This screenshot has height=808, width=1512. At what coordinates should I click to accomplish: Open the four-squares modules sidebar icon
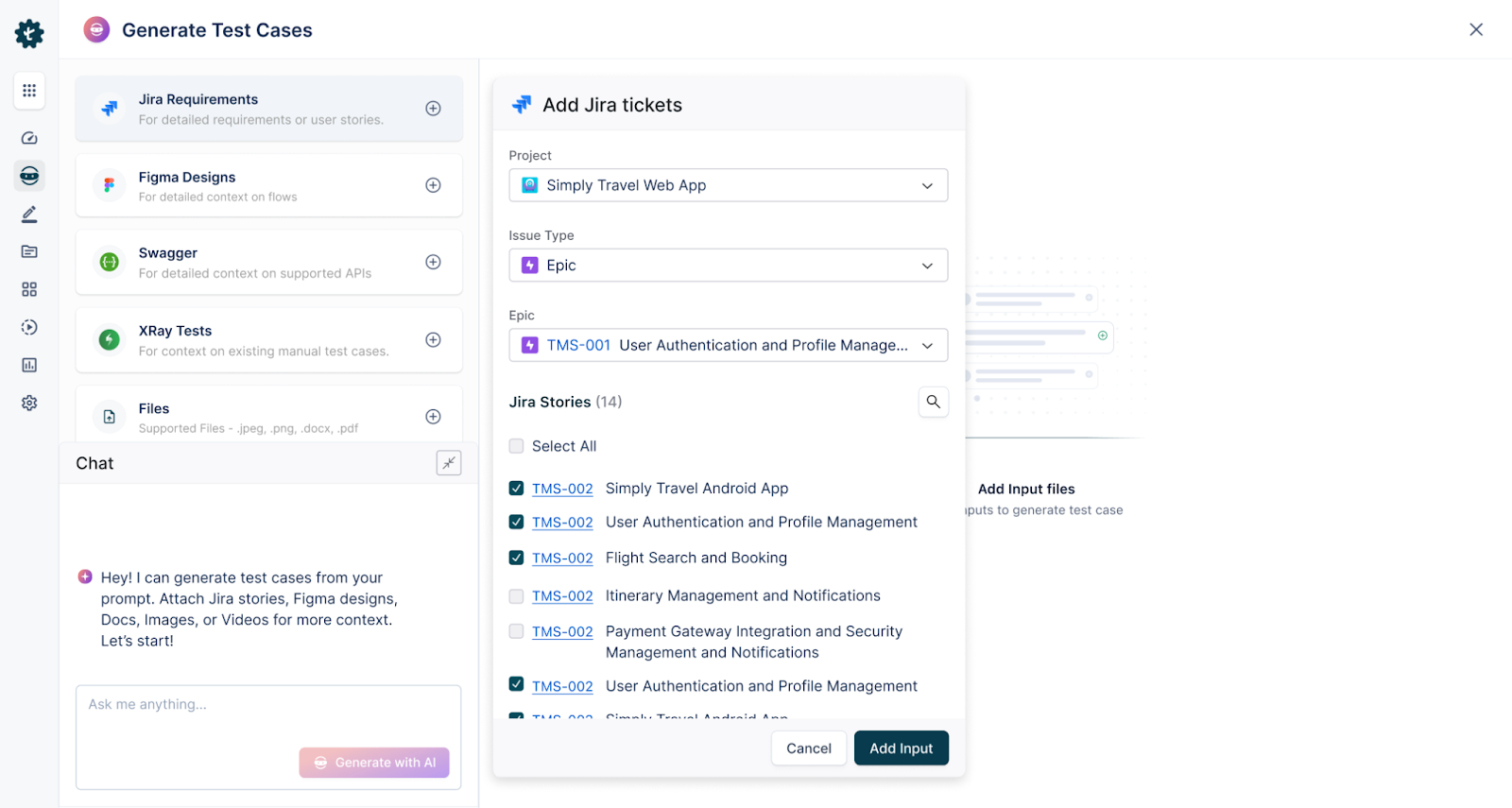pyautogui.click(x=29, y=289)
